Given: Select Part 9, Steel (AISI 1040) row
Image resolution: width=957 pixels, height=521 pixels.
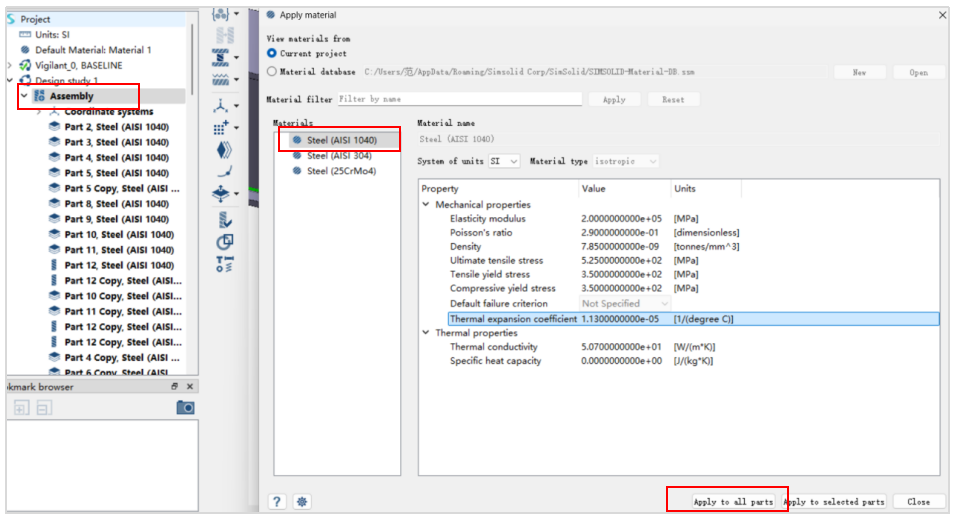Looking at the screenshot, I should tap(117, 219).
